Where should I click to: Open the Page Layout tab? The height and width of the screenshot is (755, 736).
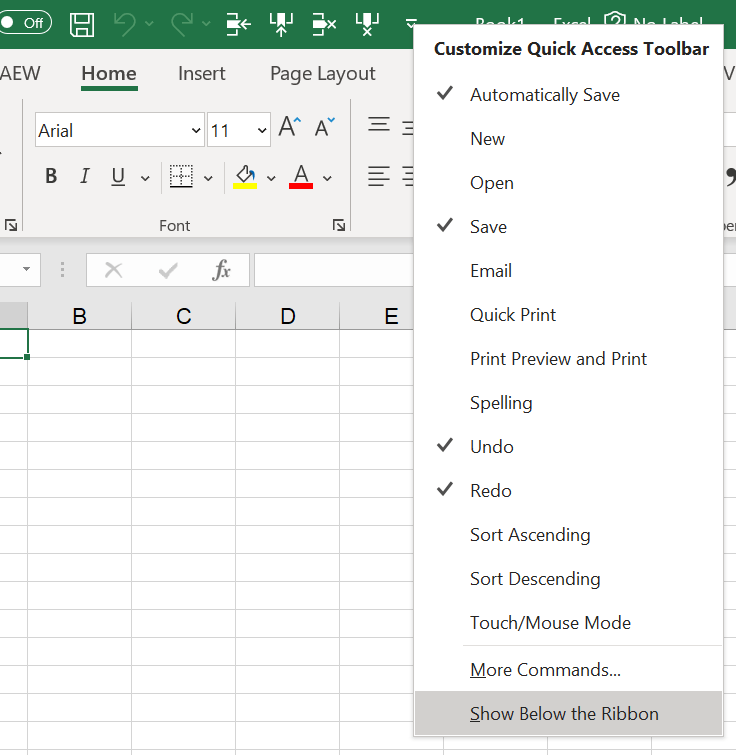322,74
